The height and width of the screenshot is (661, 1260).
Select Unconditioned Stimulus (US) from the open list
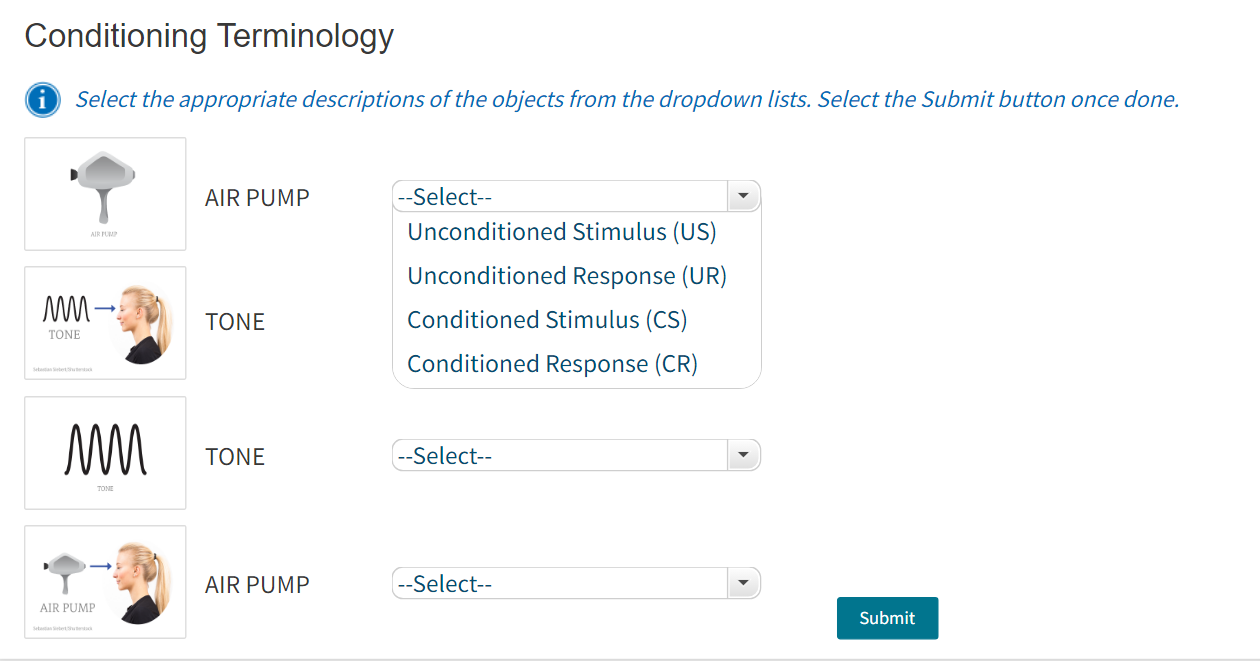pyautogui.click(x=561, y=231)
